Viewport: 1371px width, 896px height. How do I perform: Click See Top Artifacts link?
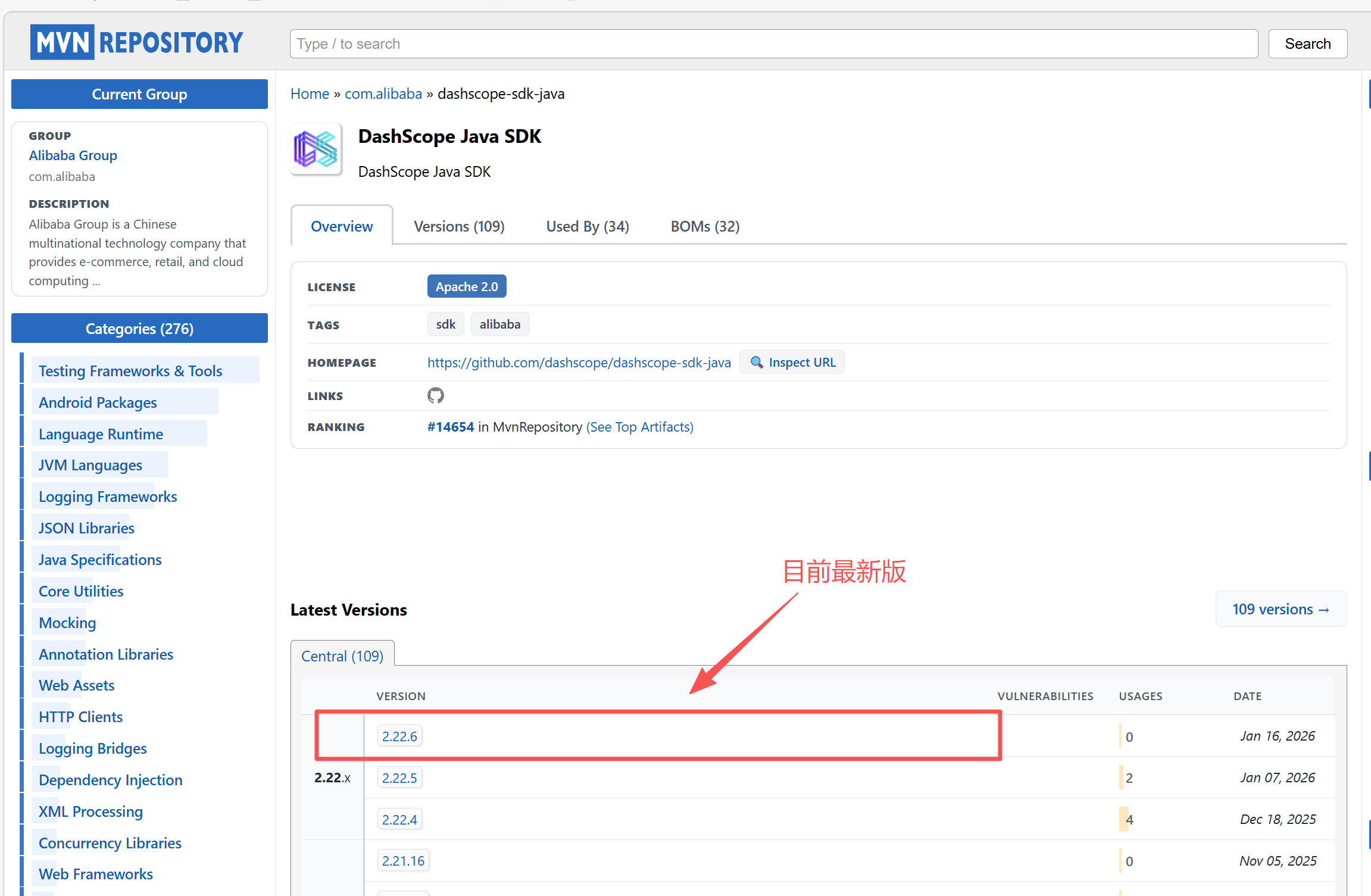[x=639, y=427]
